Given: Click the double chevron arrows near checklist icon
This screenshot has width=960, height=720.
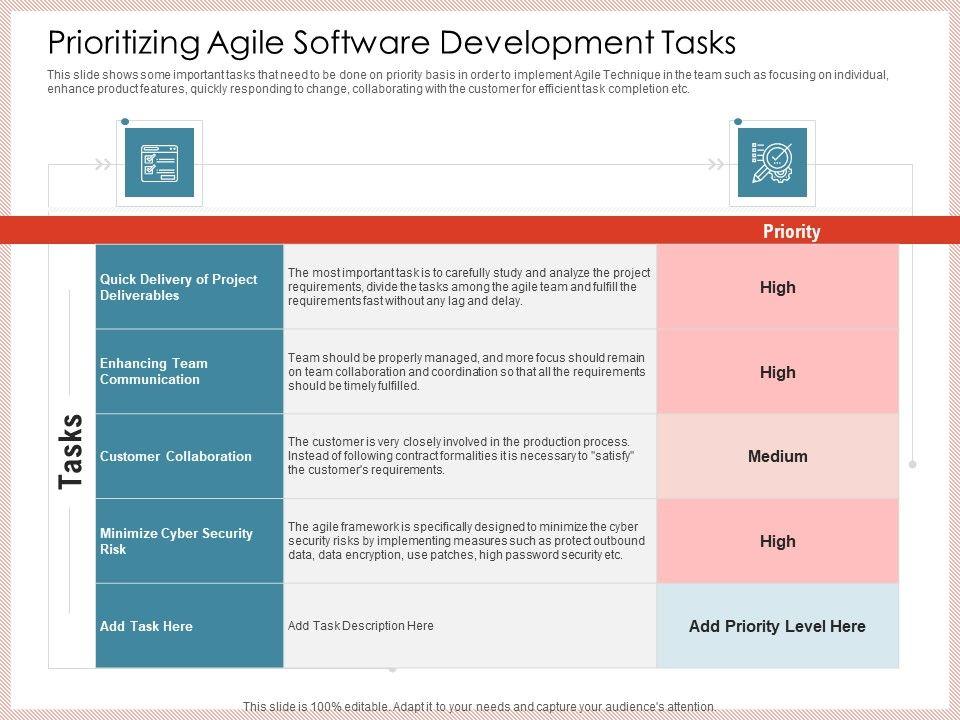Looking at the screenshot, I should coord(102,164).
